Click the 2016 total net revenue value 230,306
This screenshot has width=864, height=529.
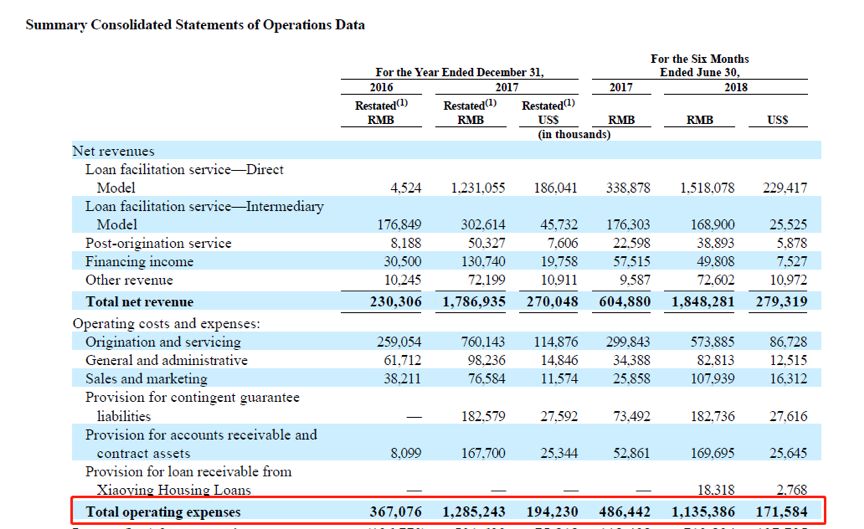396,302
